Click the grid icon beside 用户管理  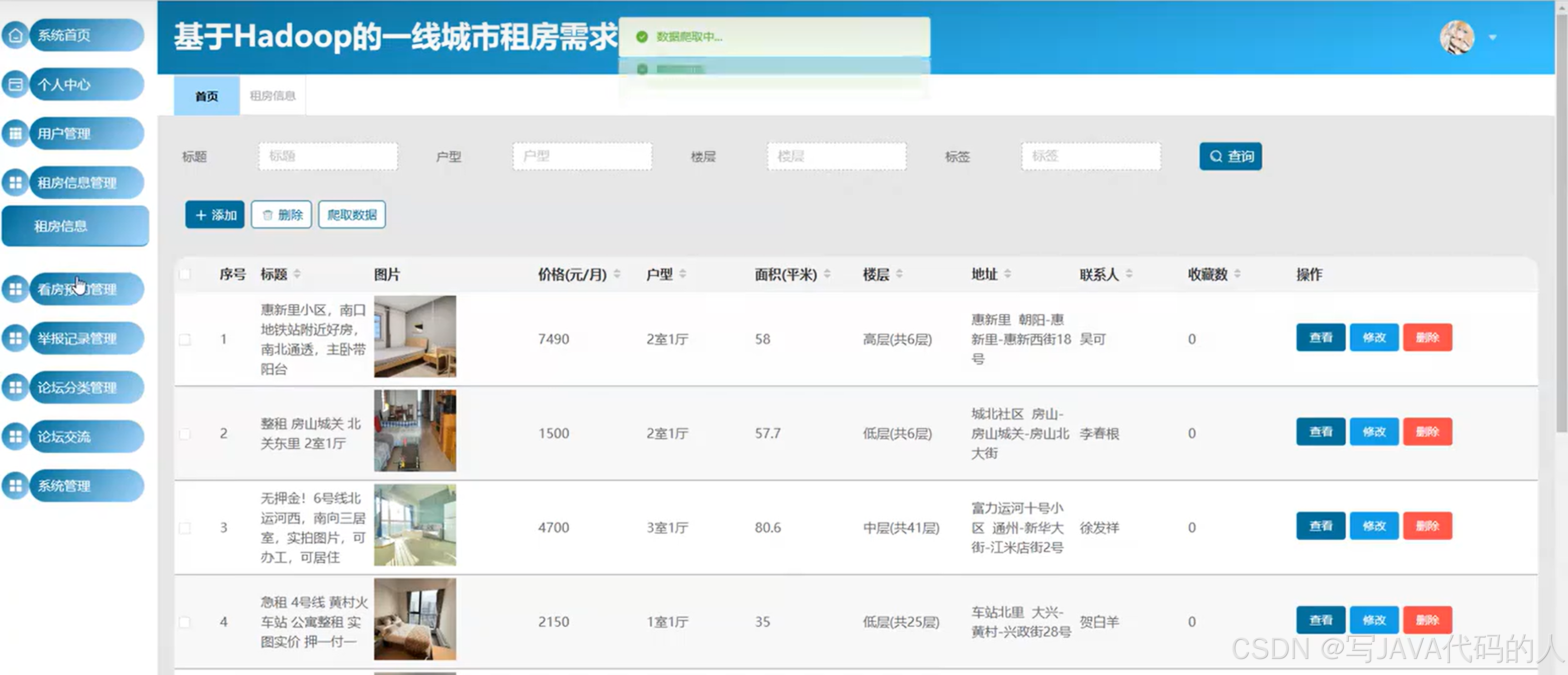coord(15,133)
